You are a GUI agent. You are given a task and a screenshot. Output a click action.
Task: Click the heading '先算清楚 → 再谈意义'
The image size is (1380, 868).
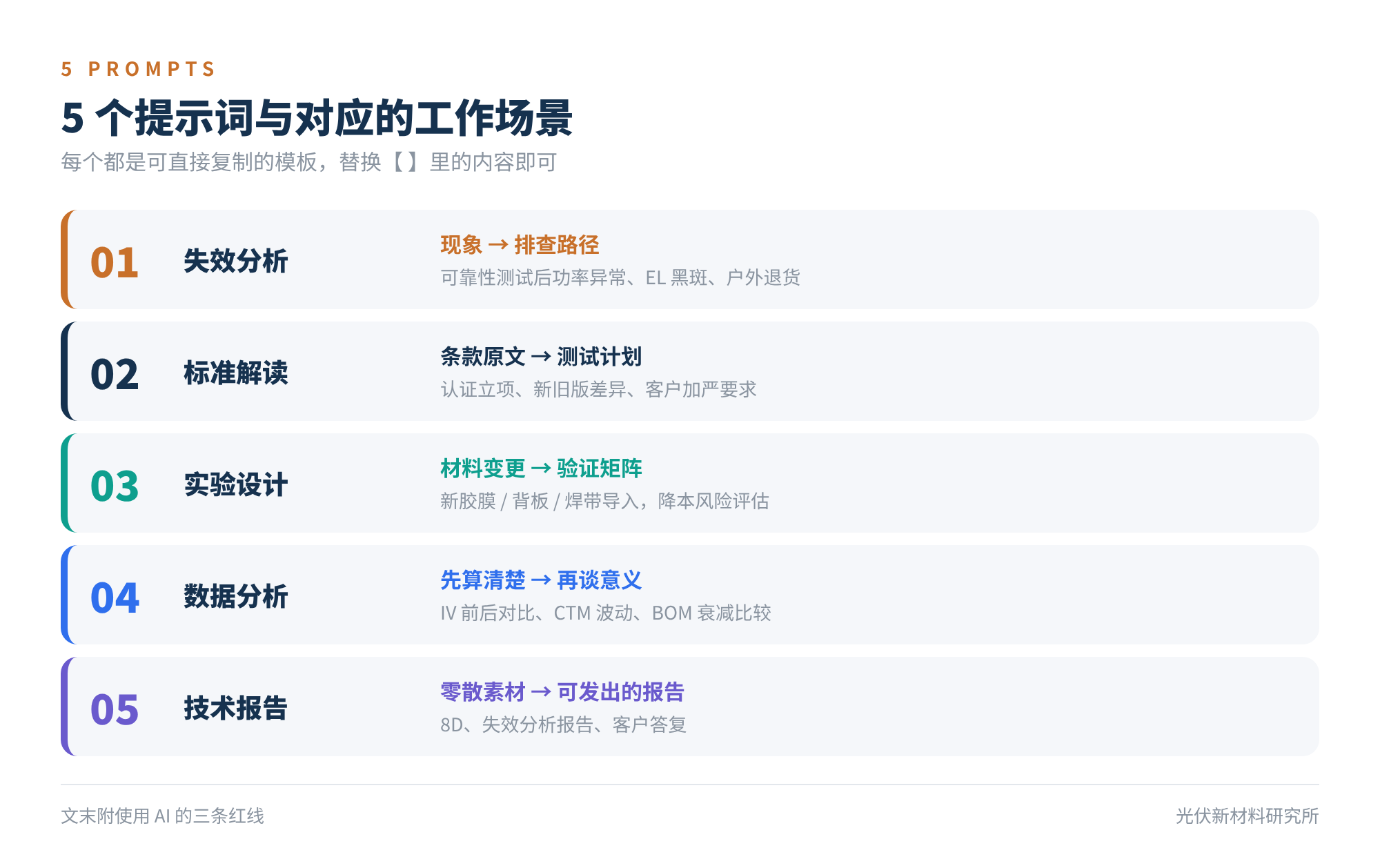click(x=541, y=580)
